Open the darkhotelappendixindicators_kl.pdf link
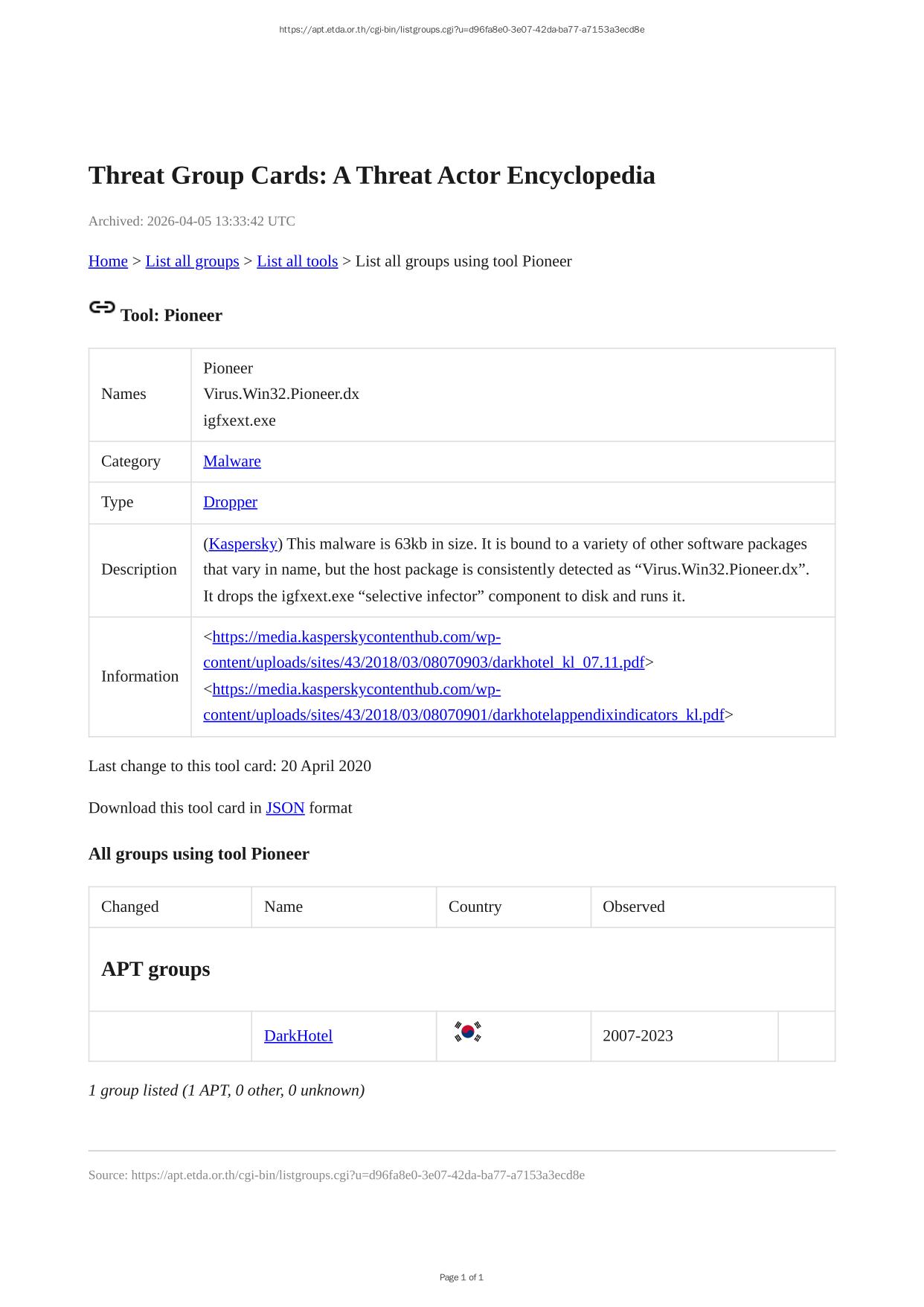Viewport: 924px width, 1307px height. pyautogui.click(x=463, y=715)
